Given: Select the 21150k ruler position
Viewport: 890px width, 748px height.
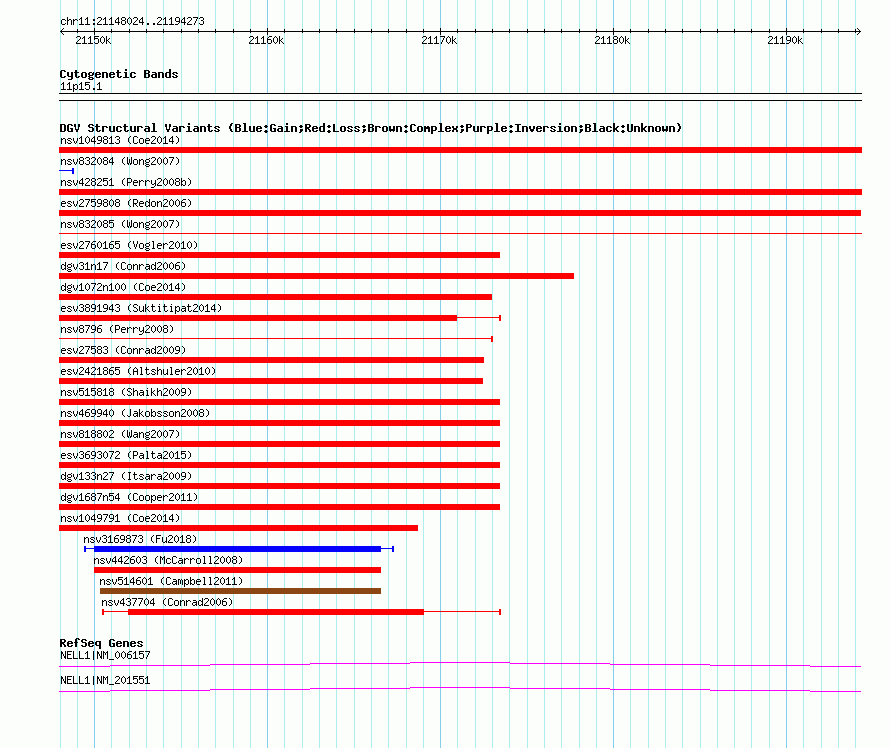Looking at the screenshot, I should coord(94,40).
